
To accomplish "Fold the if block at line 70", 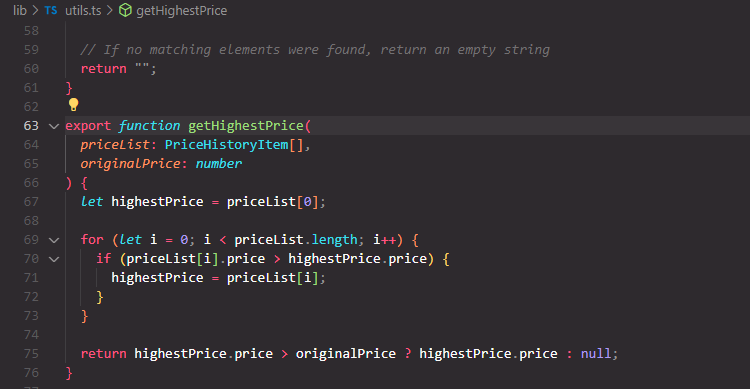I will click(54, 259).
